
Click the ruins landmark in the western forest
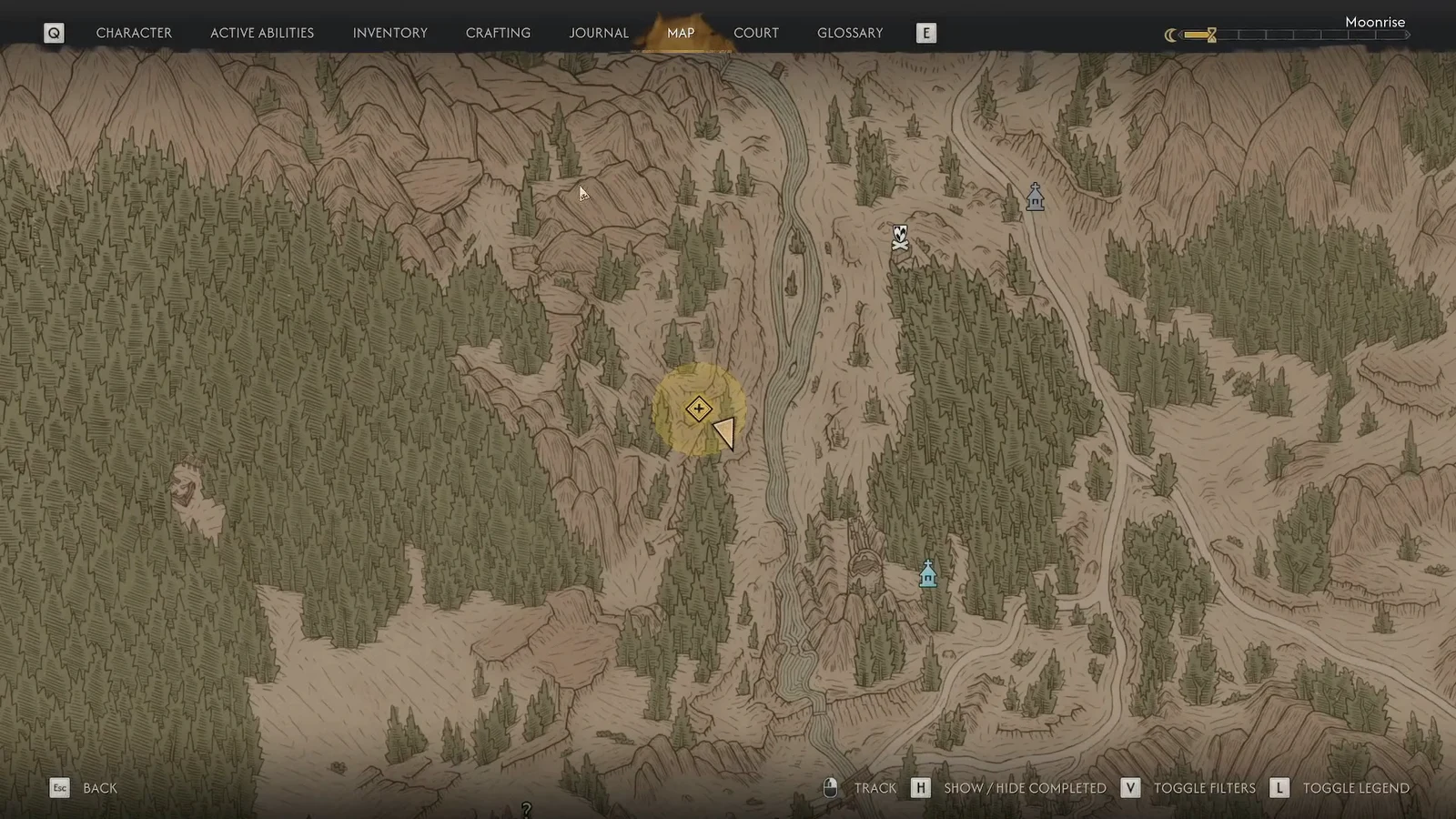click(x=185, y=485)
